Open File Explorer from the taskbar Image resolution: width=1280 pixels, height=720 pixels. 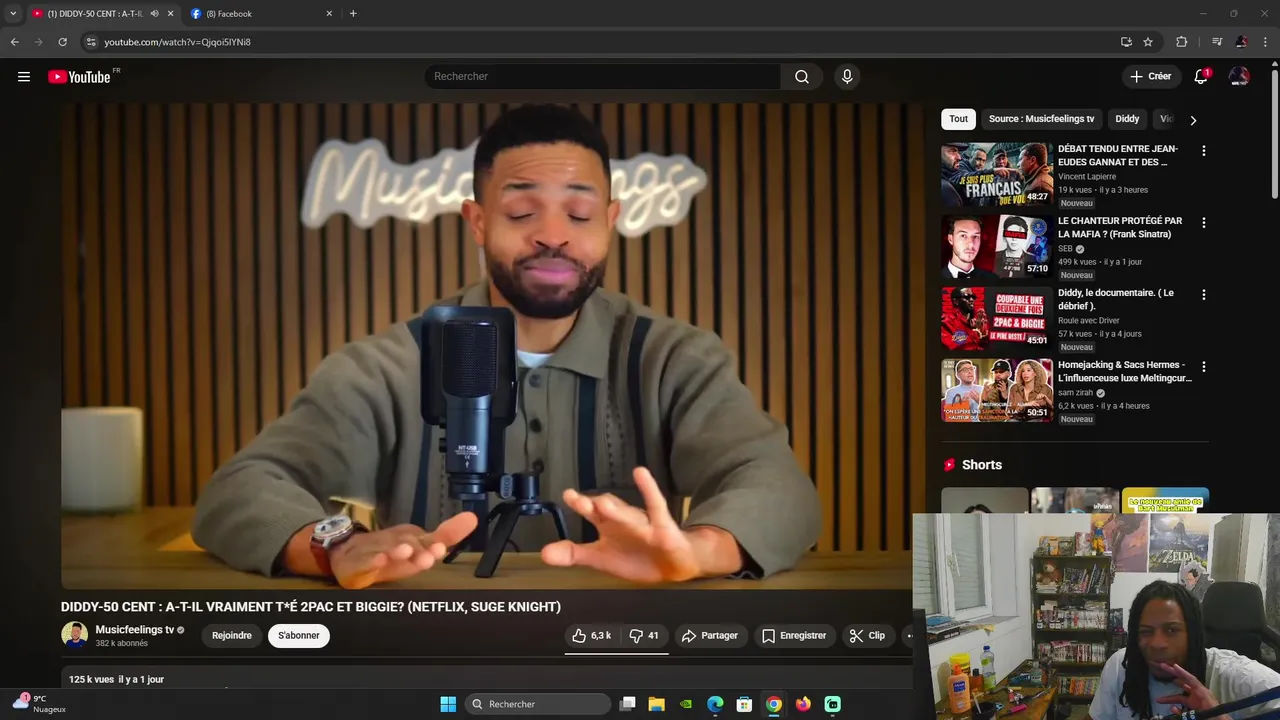[x=657, y=704]
